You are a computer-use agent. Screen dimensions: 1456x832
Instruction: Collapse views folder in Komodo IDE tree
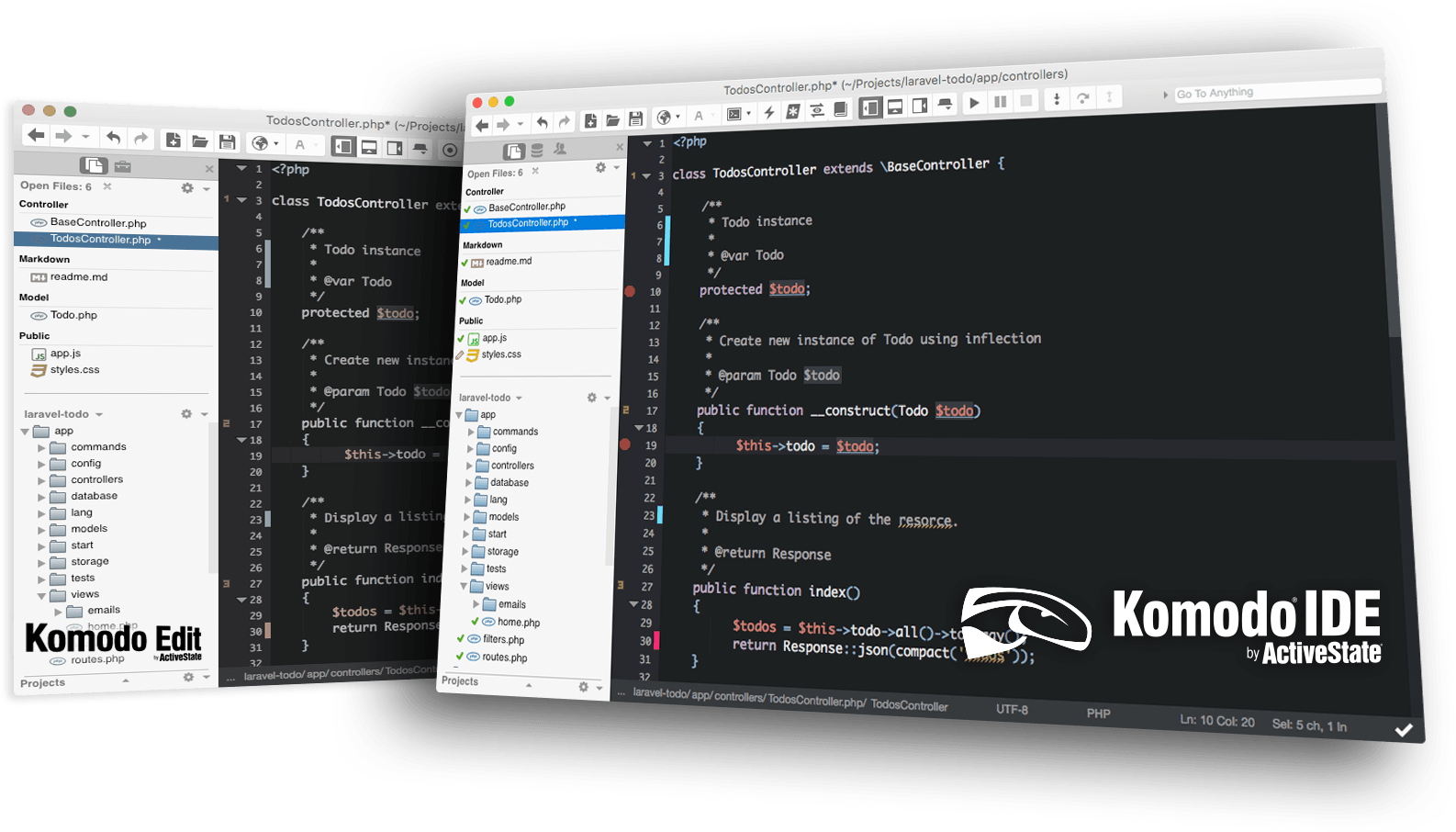(x=464, y=586)
